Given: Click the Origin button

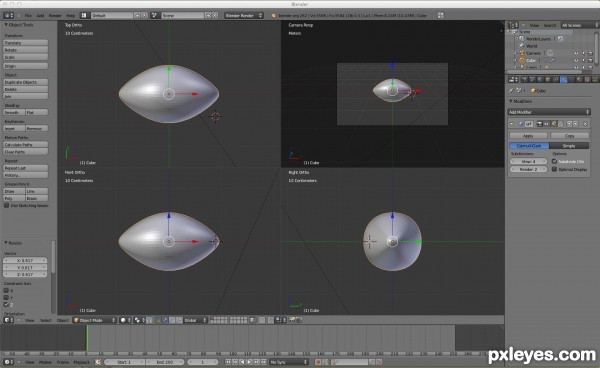Looking at the screenshot, I should coord(26,66).
